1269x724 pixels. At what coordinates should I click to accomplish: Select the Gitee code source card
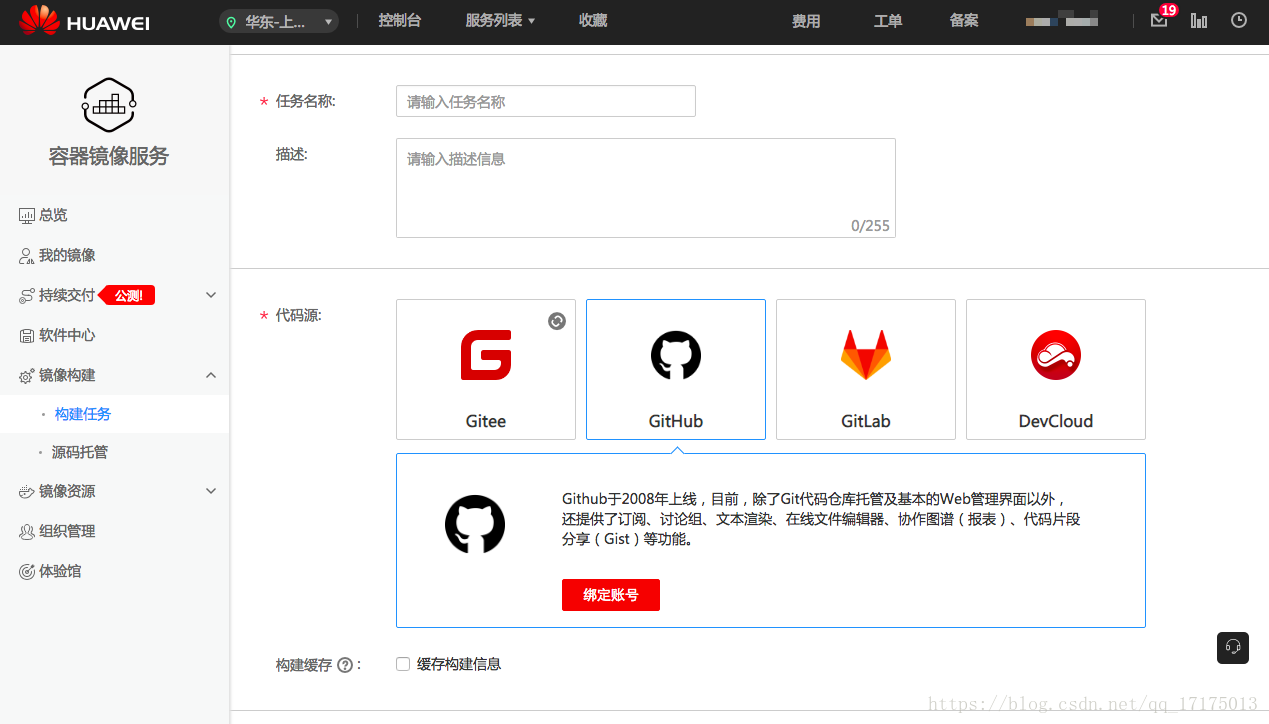pos(486,369)
